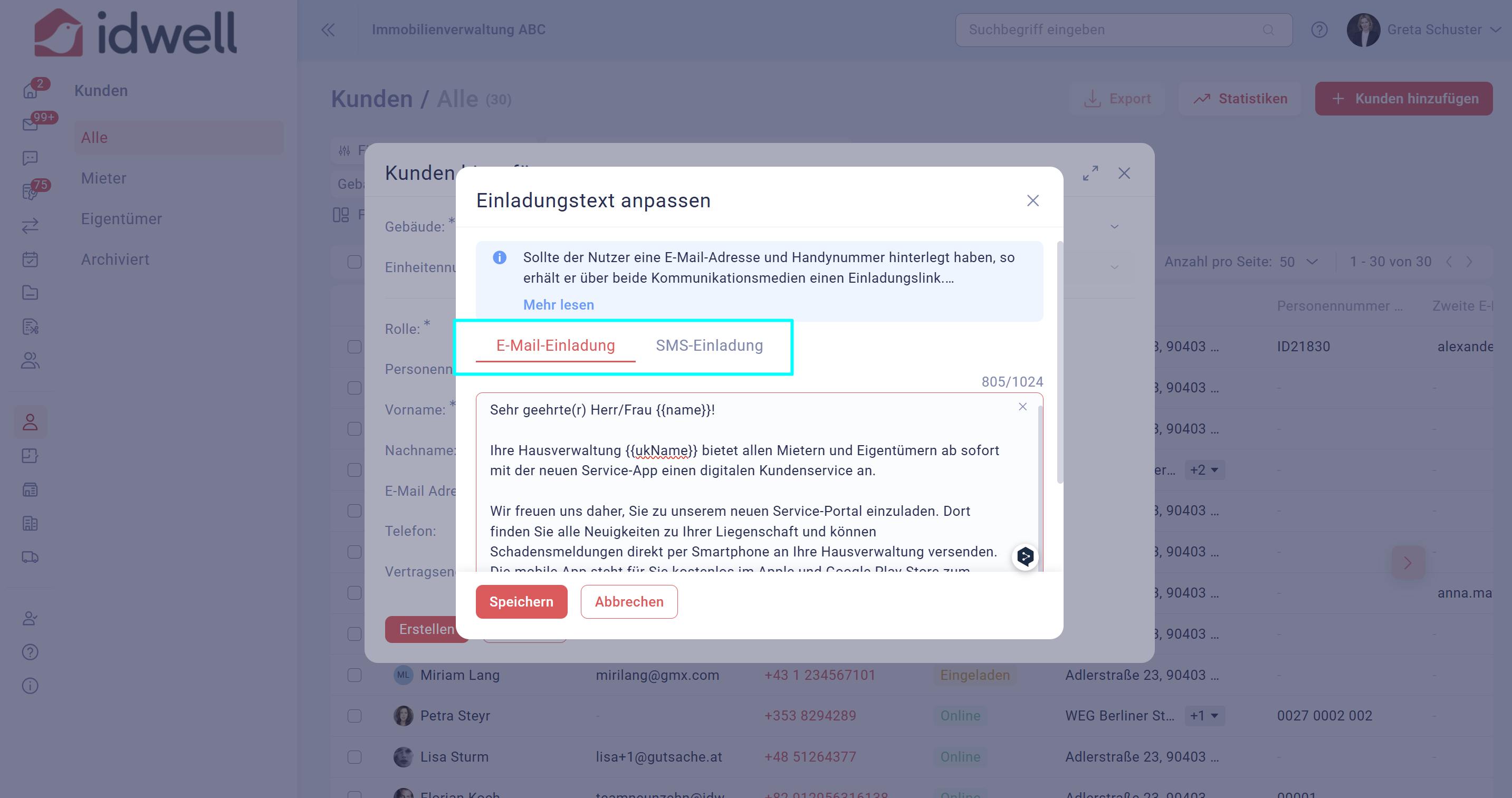1512x798 pixels.
Task: Open the help question mark icon in header
Action: tap(1319, 30)
